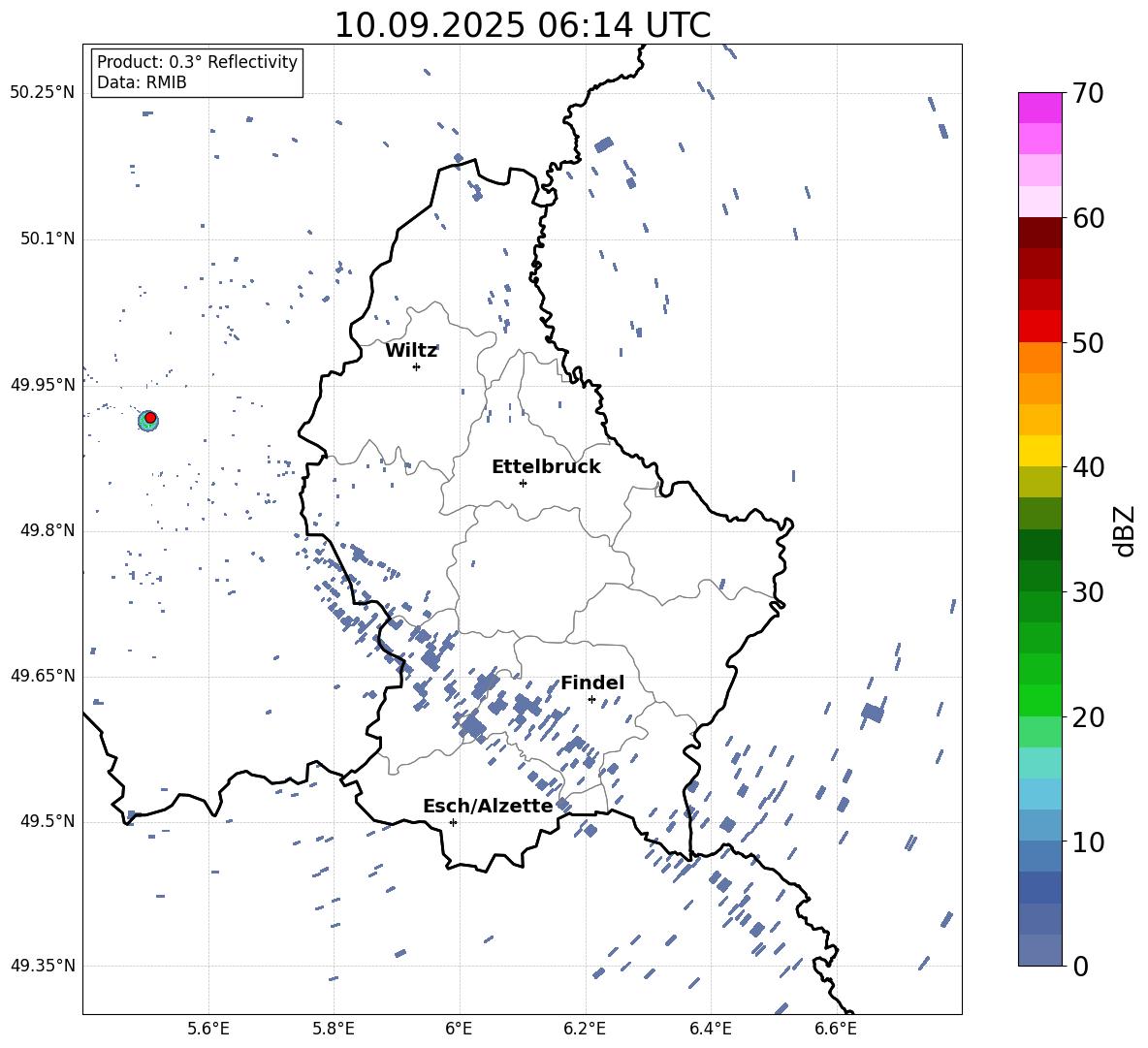Click the Wiltz city label
Image resolution: width=1148 pixels, height=1048 pixels.
(411, 351)
